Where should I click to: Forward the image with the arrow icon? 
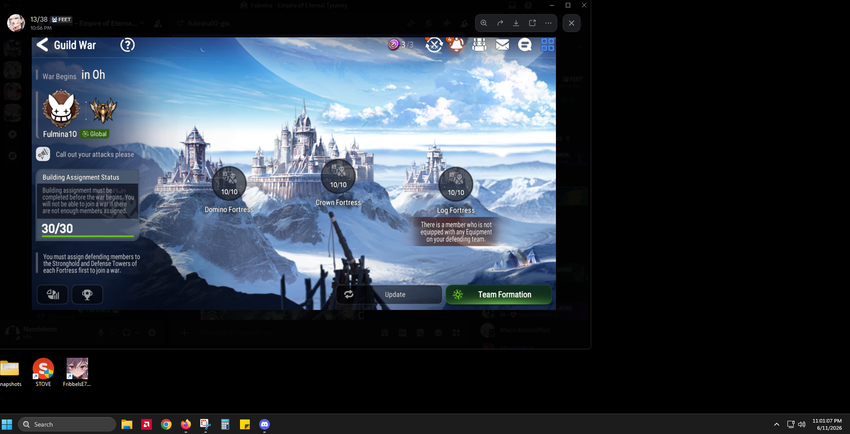pos(500,23)
